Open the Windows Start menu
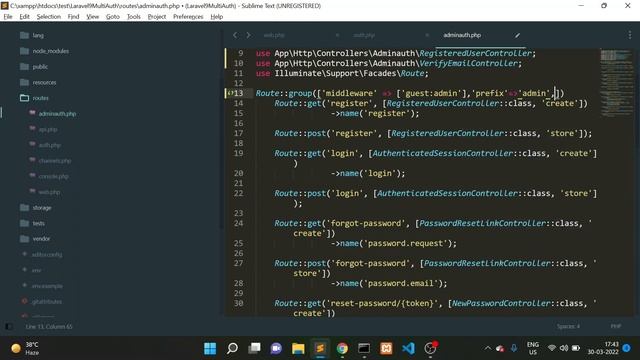Image resolution: width=640 pixels, height=360 pixels. tap(210, 348)
